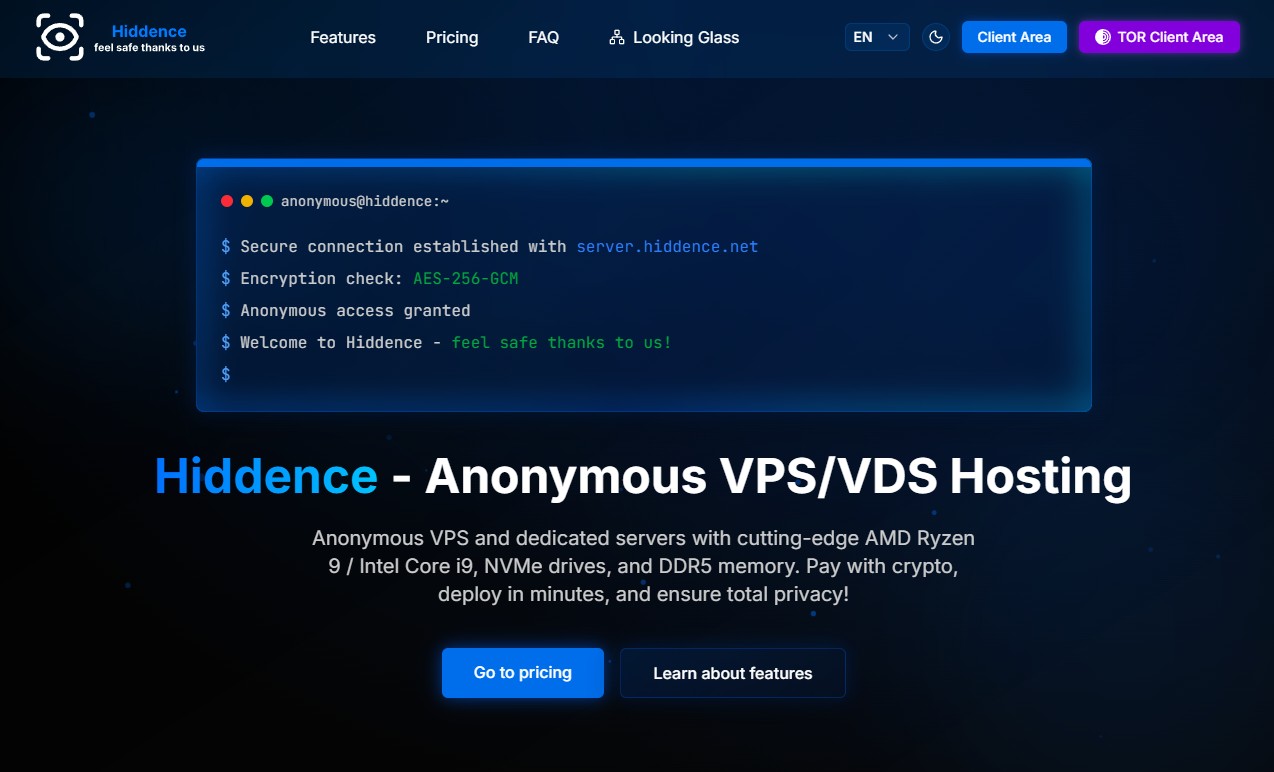
Task: Click the Anonymous VPS/VDS Hosting heading
Action: tap(778, 476)
